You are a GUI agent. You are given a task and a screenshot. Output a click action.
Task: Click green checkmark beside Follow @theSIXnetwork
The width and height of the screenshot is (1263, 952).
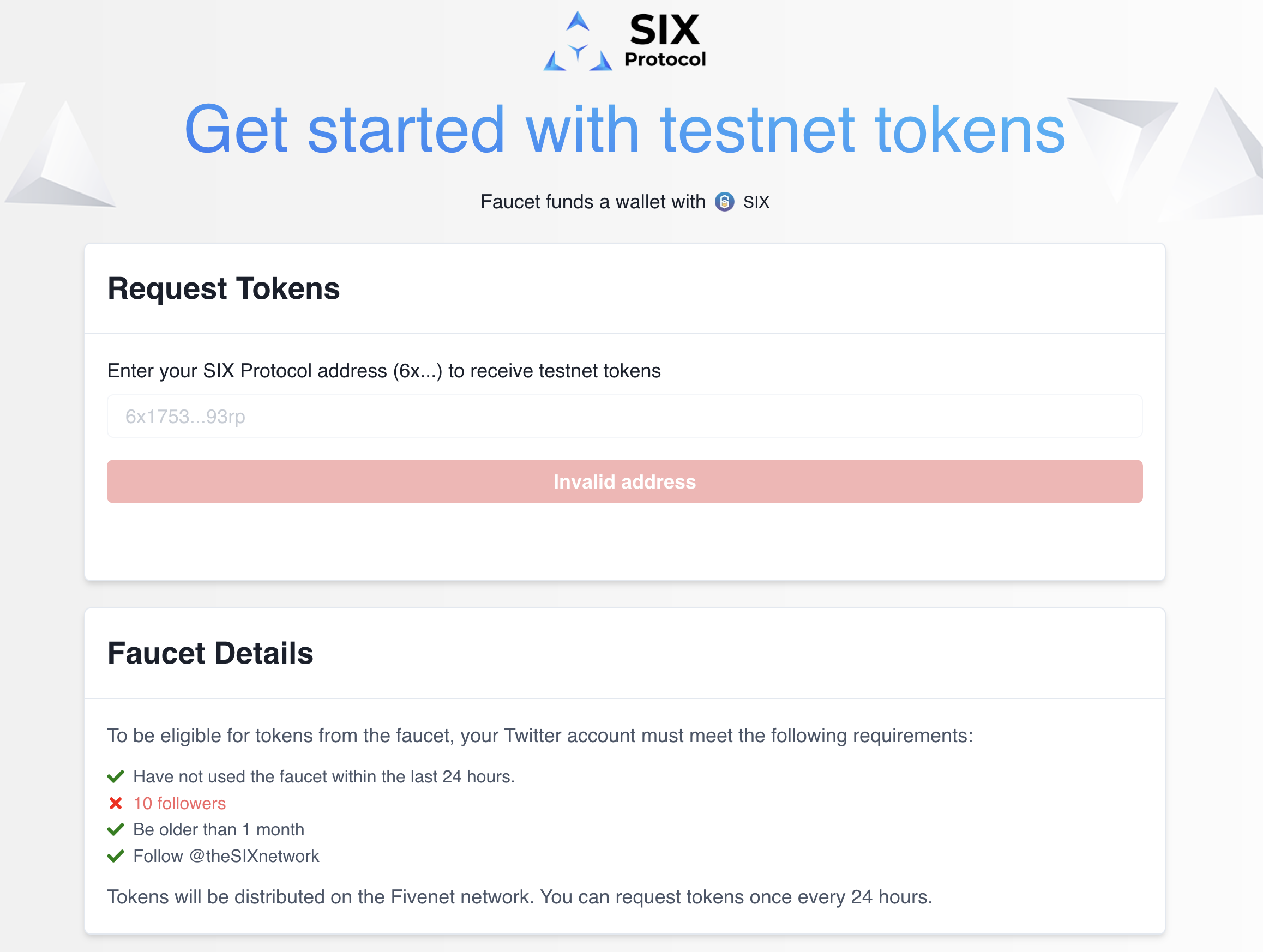pyautogui.click(x=115, y=856)
